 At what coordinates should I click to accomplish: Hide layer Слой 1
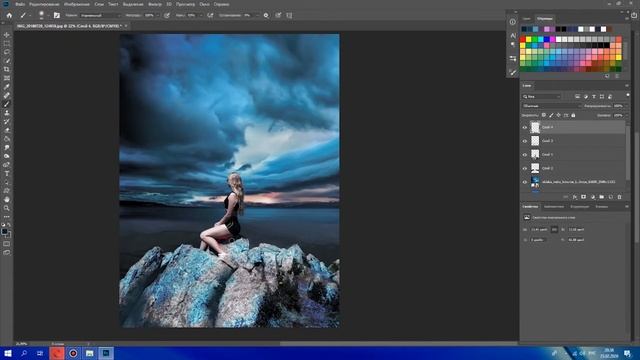525,155
